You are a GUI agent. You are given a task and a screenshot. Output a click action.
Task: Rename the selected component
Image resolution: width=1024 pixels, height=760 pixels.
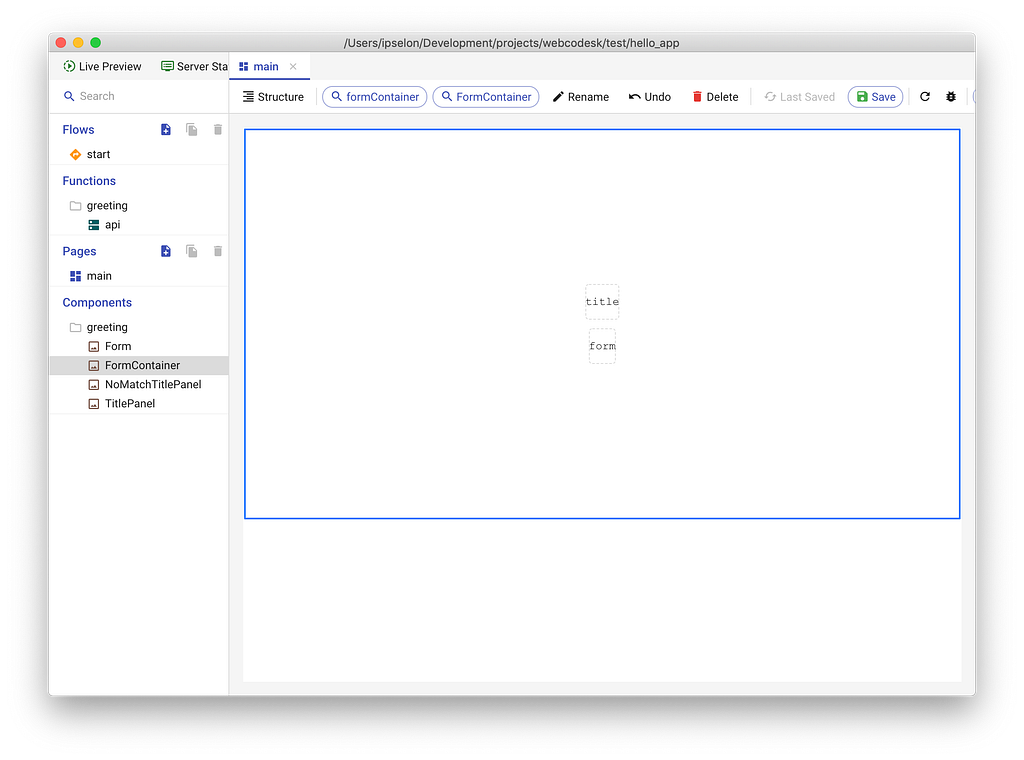(581, 97)
